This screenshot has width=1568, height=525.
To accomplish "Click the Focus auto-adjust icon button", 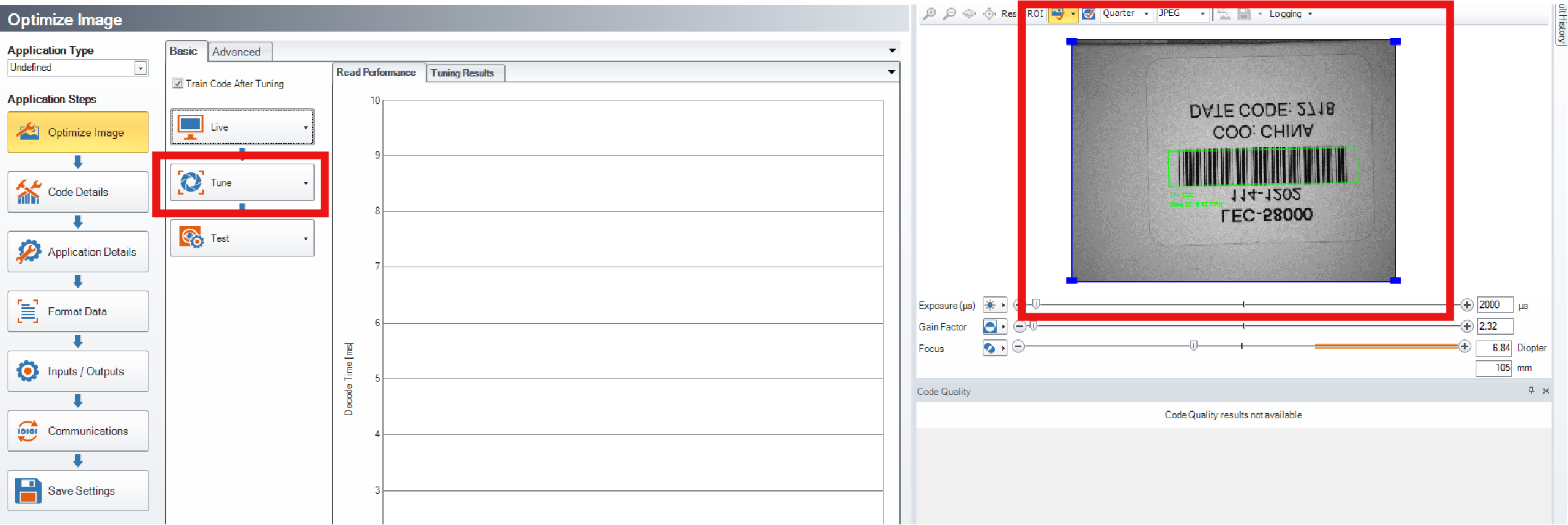I will coord(990,348).
